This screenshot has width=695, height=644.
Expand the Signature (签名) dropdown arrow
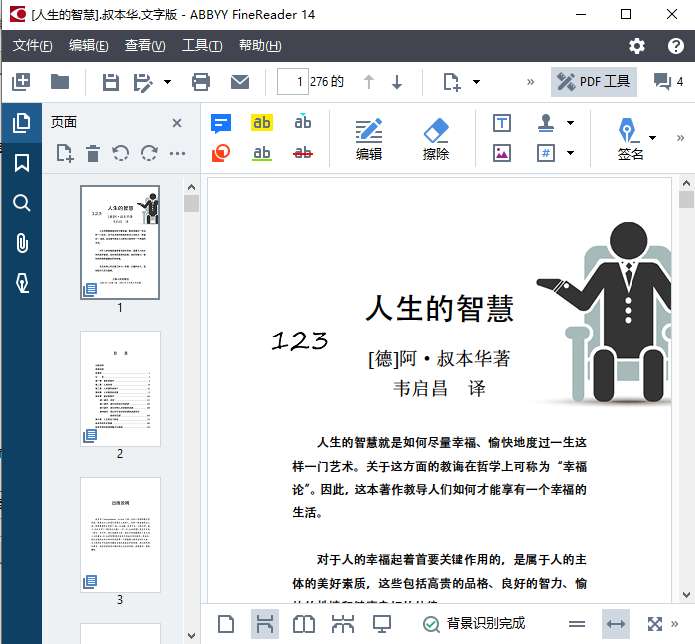(653, 138)
